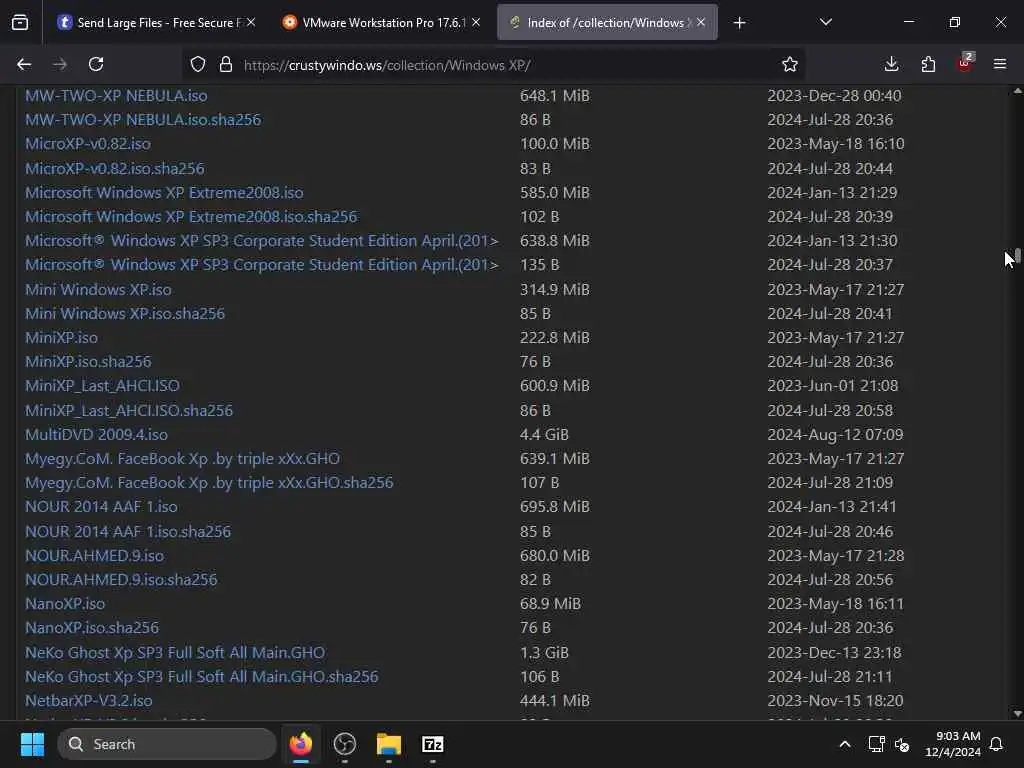Screen dimensions: 1024x768
Task: Close the Index of /collection tab
Action: point(701,22)
